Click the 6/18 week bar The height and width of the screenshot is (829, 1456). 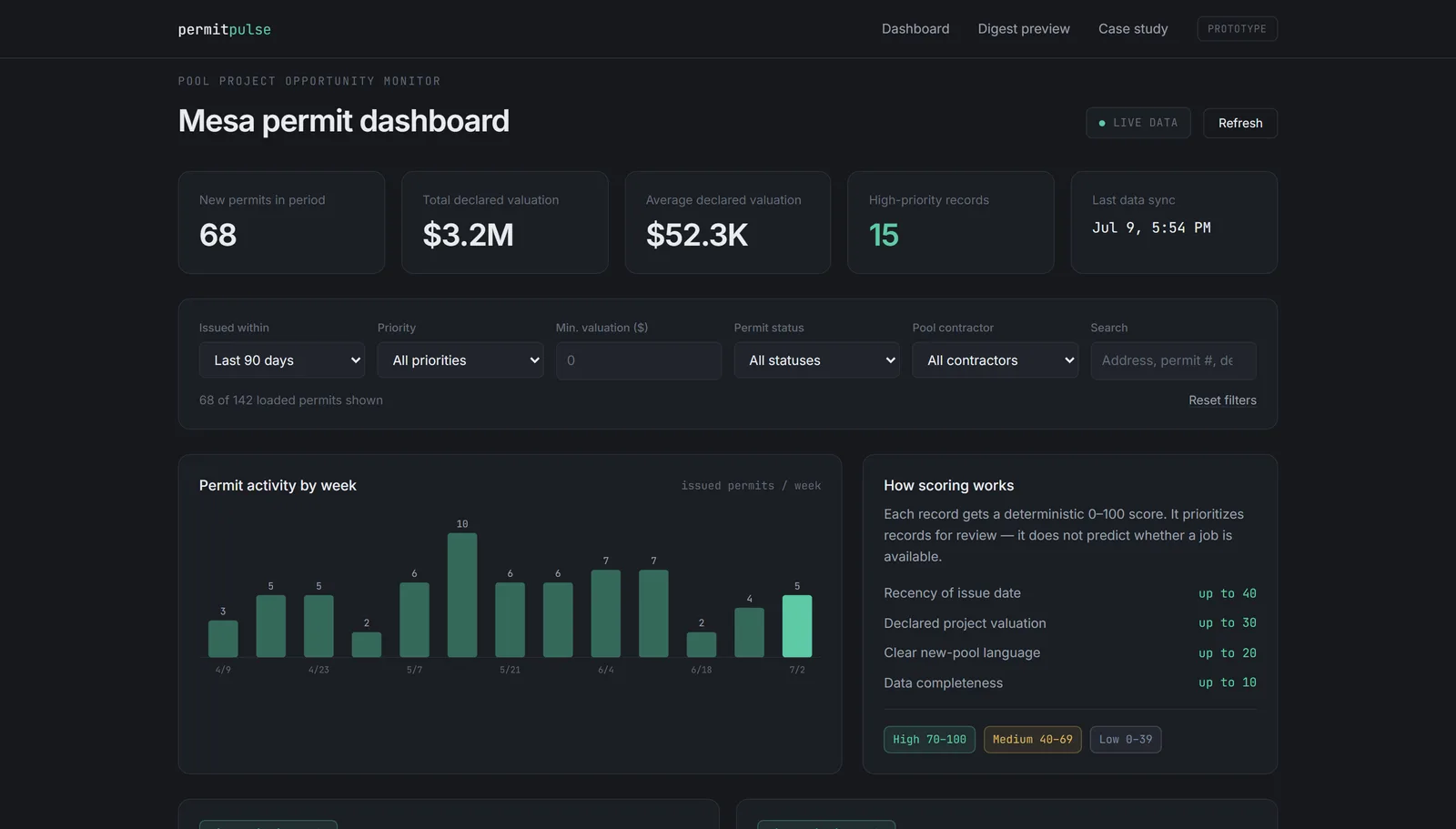tap(702, 644)
